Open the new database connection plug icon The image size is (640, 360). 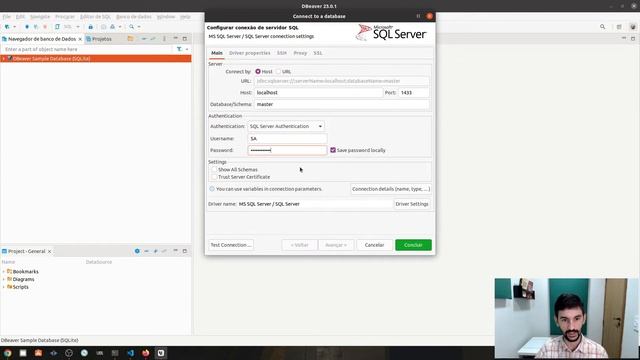click(x=7, y=27)
